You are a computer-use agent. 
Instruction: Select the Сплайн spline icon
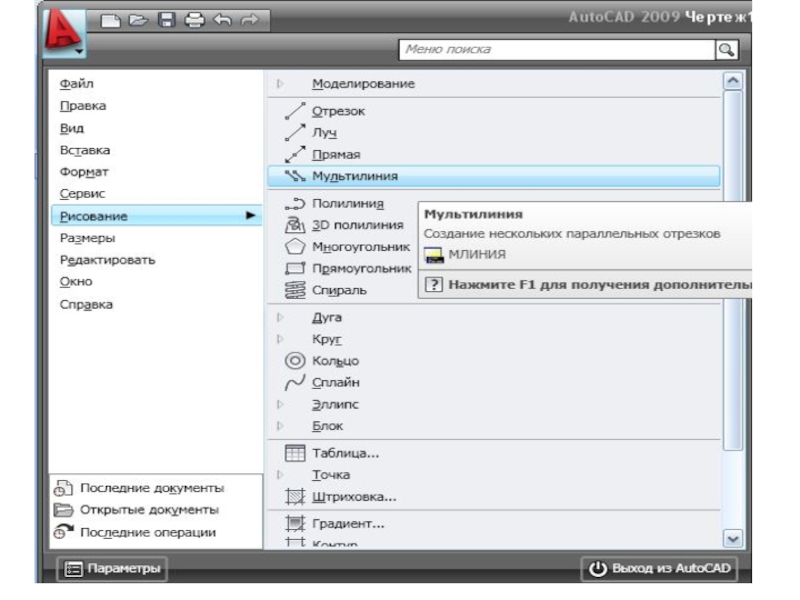(x=295, y=383)
